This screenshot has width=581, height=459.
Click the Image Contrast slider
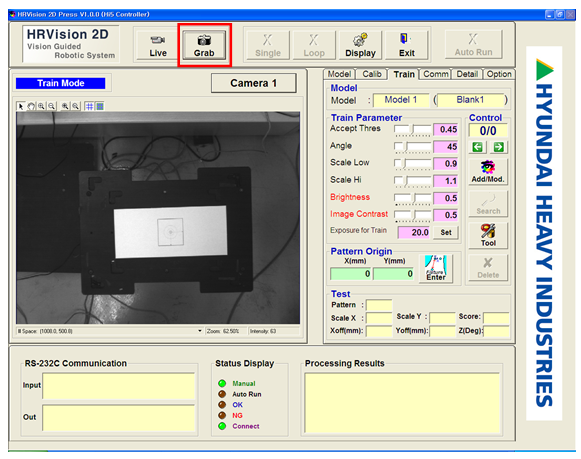pos(413,216)
